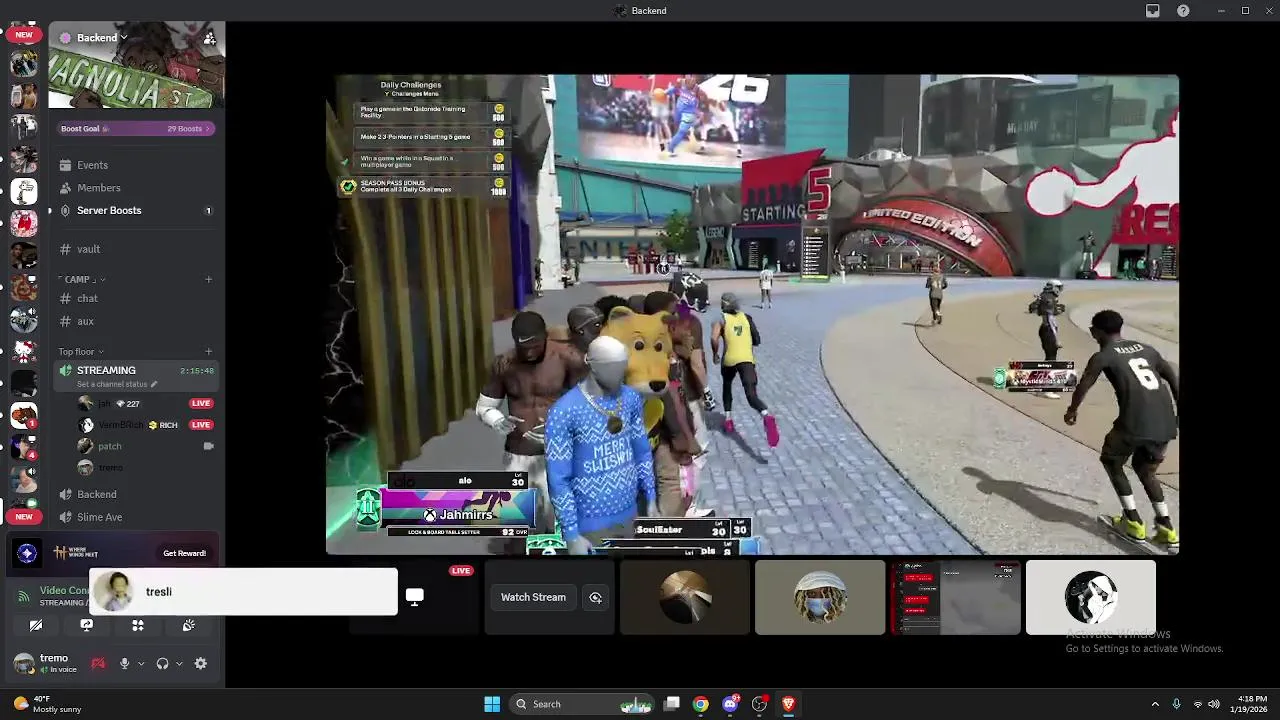Open the chat text channel
This screenshot has width=1280, height=720.
[137, 298]
